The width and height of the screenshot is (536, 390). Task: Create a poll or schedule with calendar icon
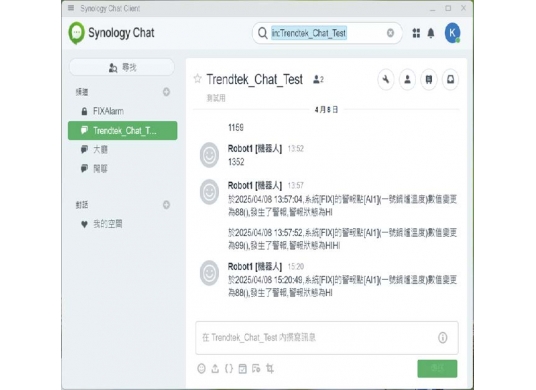point(242,368)
